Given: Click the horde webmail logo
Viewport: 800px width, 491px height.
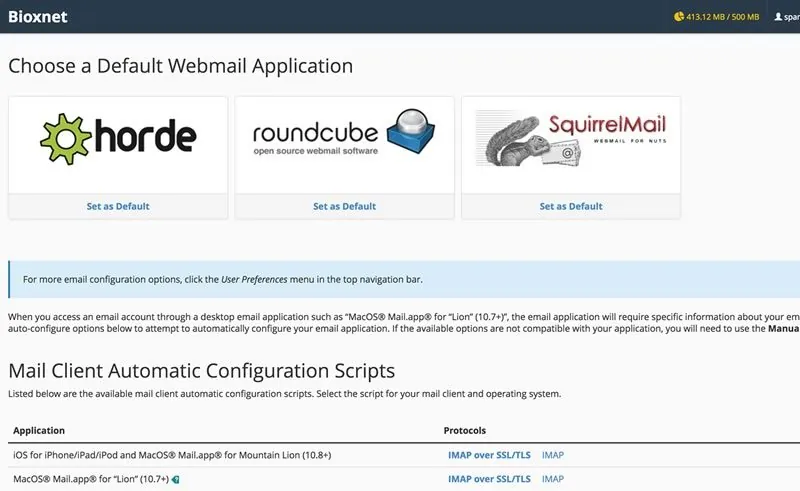Looking at the screenshot, I should (118, 137).
